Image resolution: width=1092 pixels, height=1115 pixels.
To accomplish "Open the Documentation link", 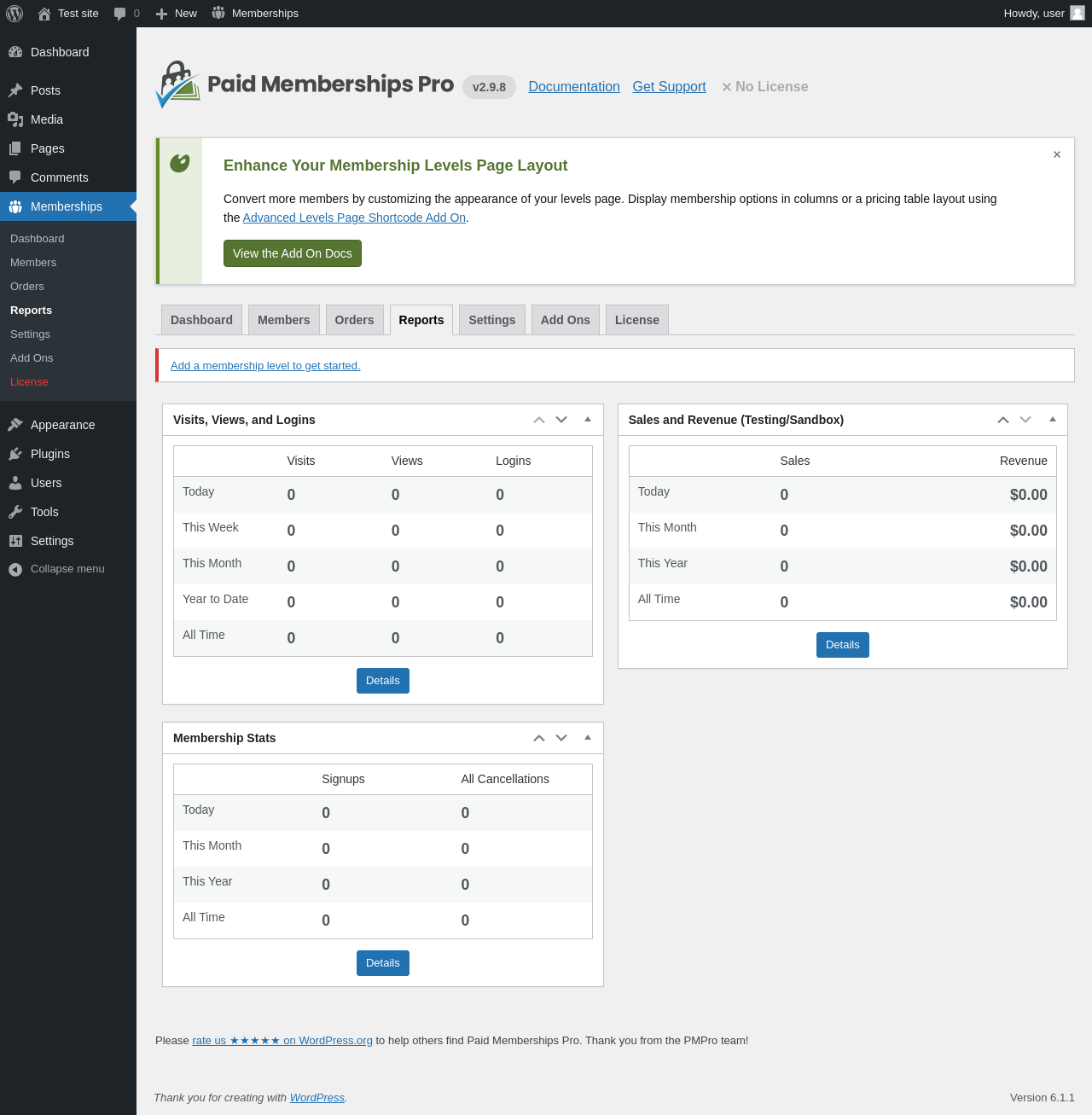I will click(x=574, y=87).
